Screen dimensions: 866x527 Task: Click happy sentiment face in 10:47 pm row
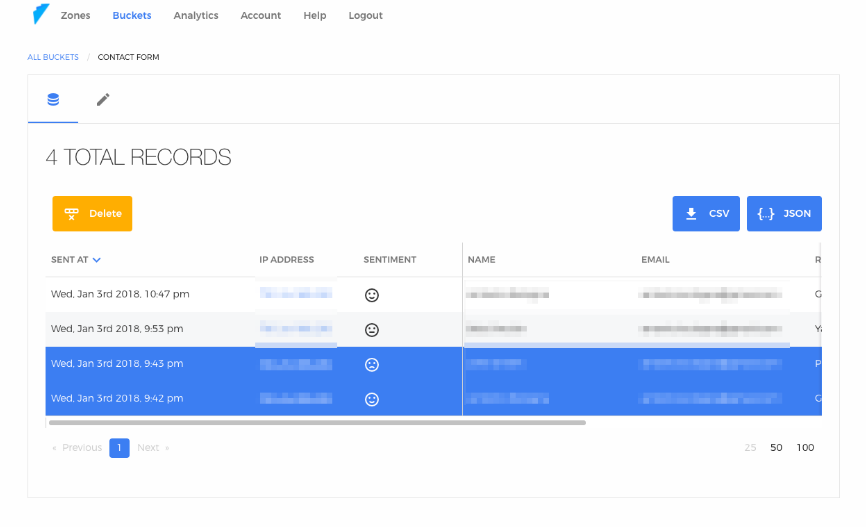[372, 295]
